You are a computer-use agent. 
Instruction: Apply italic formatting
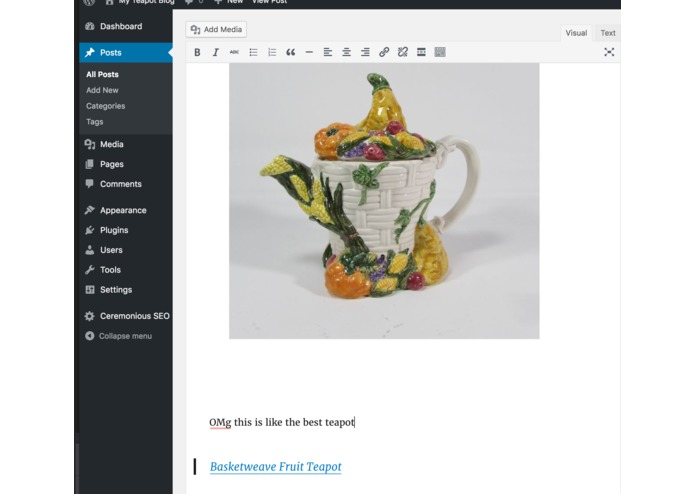(x=216, y=52)
